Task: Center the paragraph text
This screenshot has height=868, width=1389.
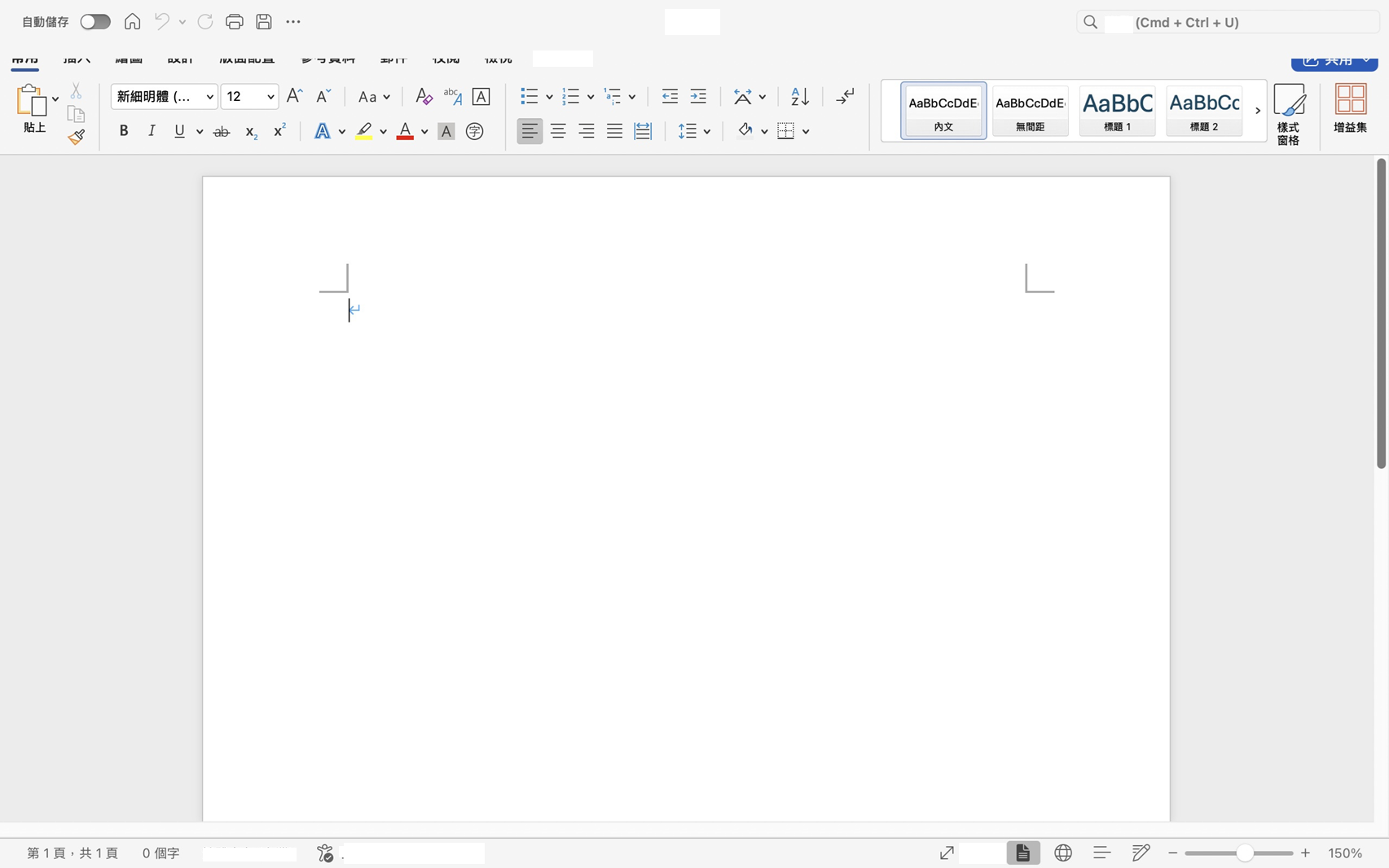Action: click(x=558, y=131)
